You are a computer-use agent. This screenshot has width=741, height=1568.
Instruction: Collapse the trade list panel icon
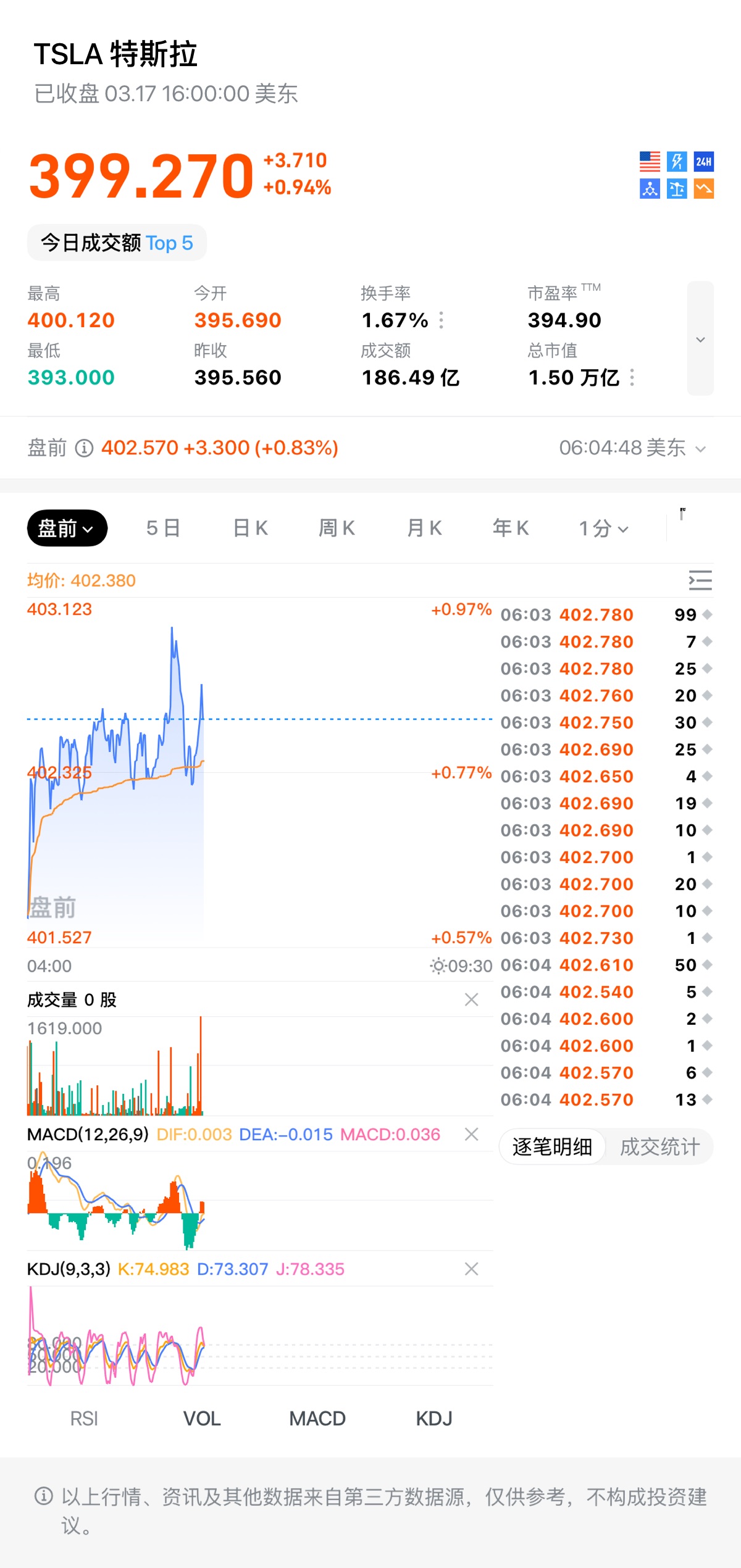click(x=700, y=581)
